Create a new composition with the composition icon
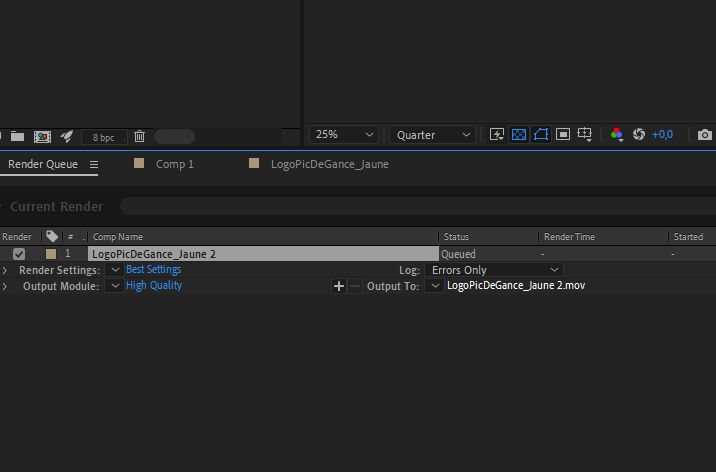This screenshot has height=472, width=716. click(42, 136)
